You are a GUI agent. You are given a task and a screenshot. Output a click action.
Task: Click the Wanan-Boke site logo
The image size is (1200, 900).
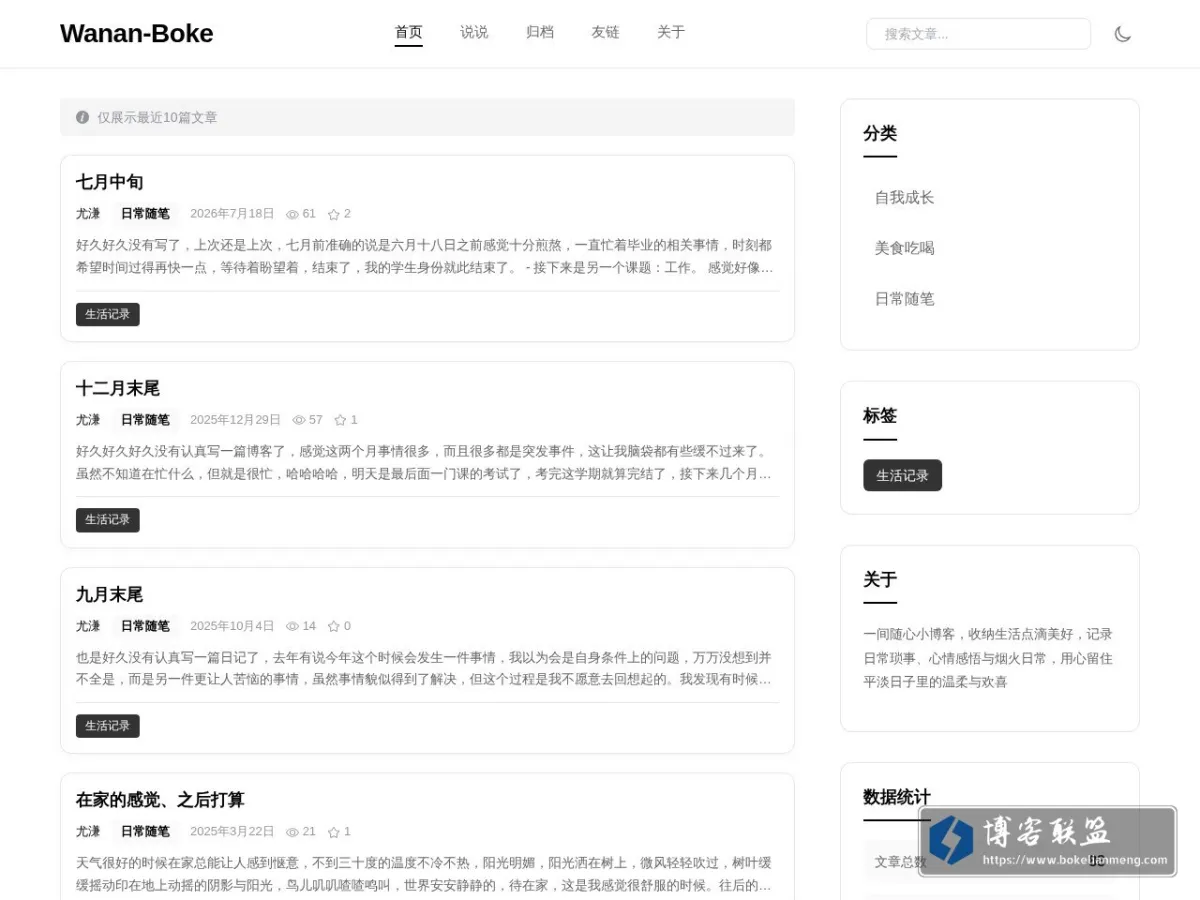click(136, 33)
